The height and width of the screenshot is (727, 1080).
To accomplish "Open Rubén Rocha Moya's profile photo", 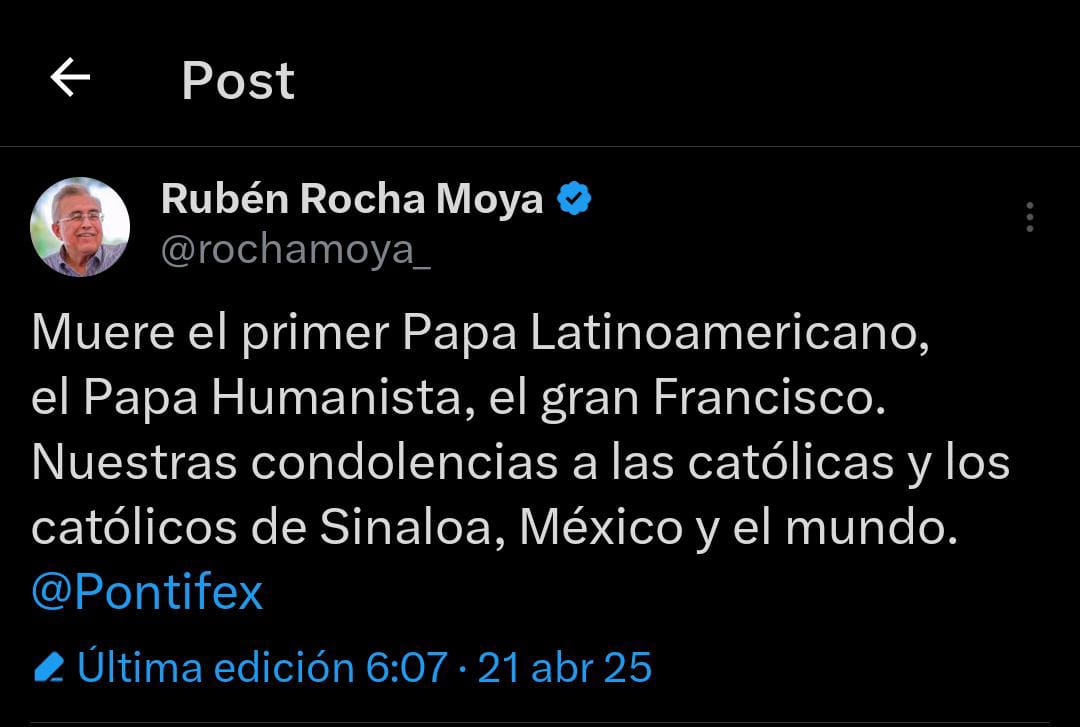I will tap(80, 227).
